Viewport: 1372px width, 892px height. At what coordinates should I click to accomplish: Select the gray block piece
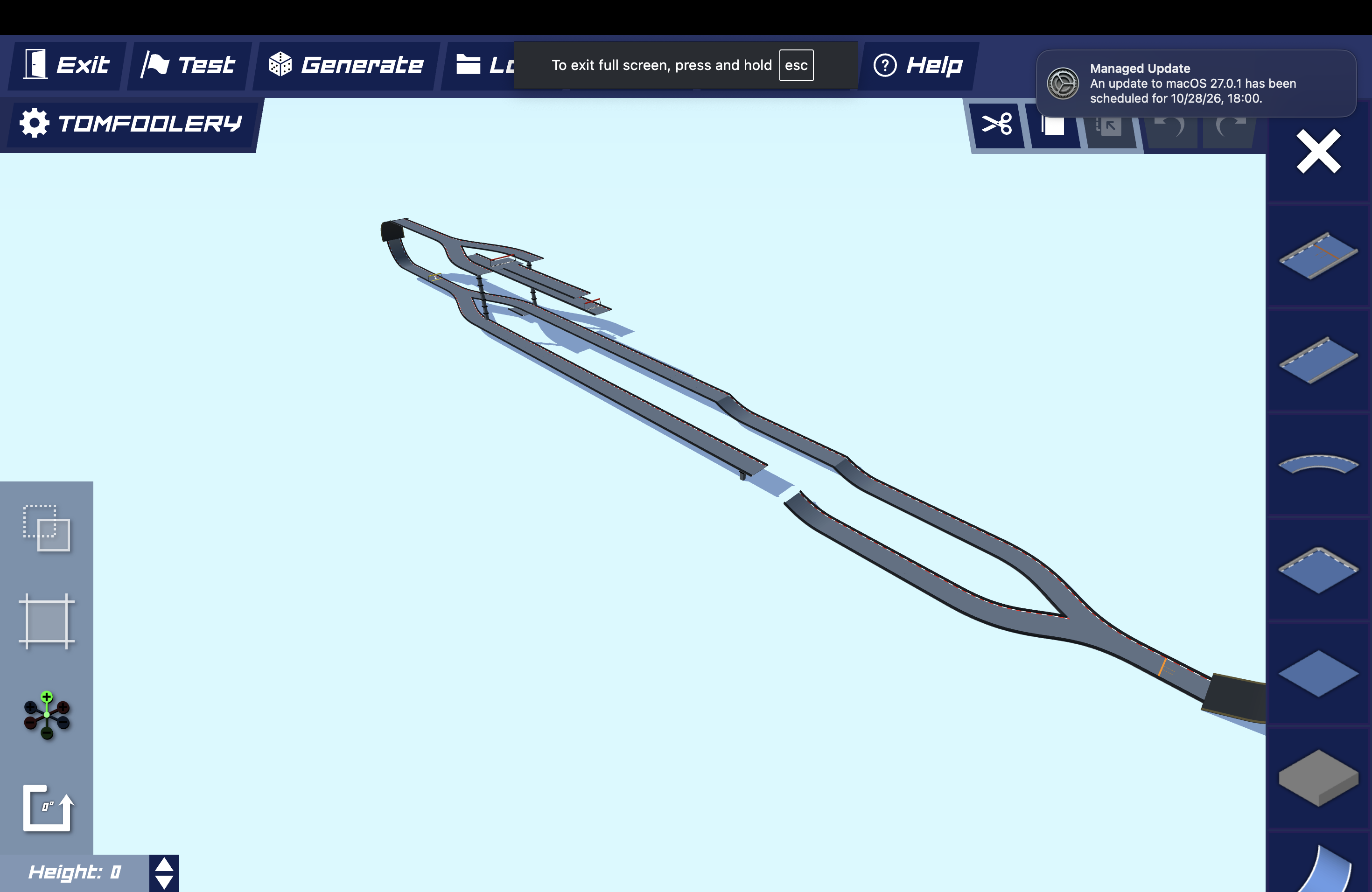pos(1318,778)
